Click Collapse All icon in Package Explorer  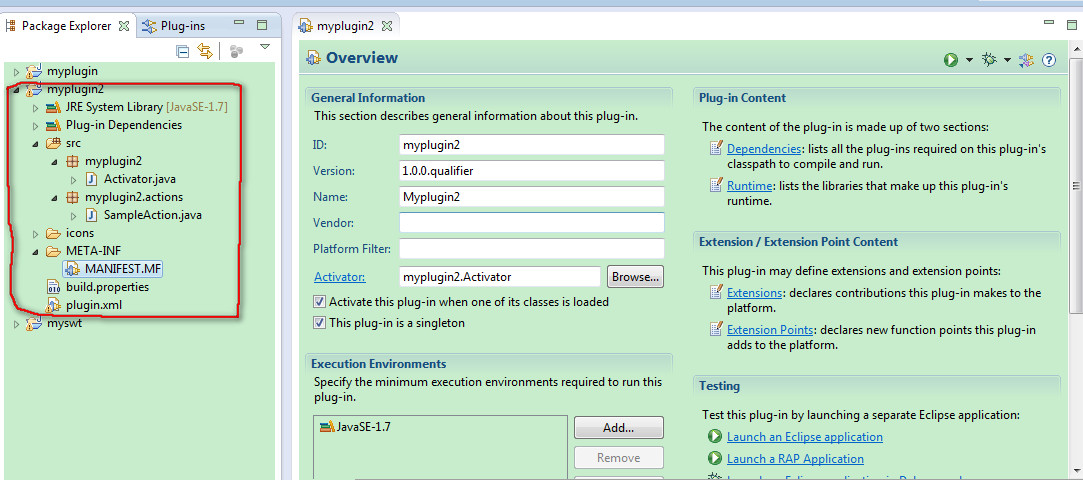coord(182,51)
